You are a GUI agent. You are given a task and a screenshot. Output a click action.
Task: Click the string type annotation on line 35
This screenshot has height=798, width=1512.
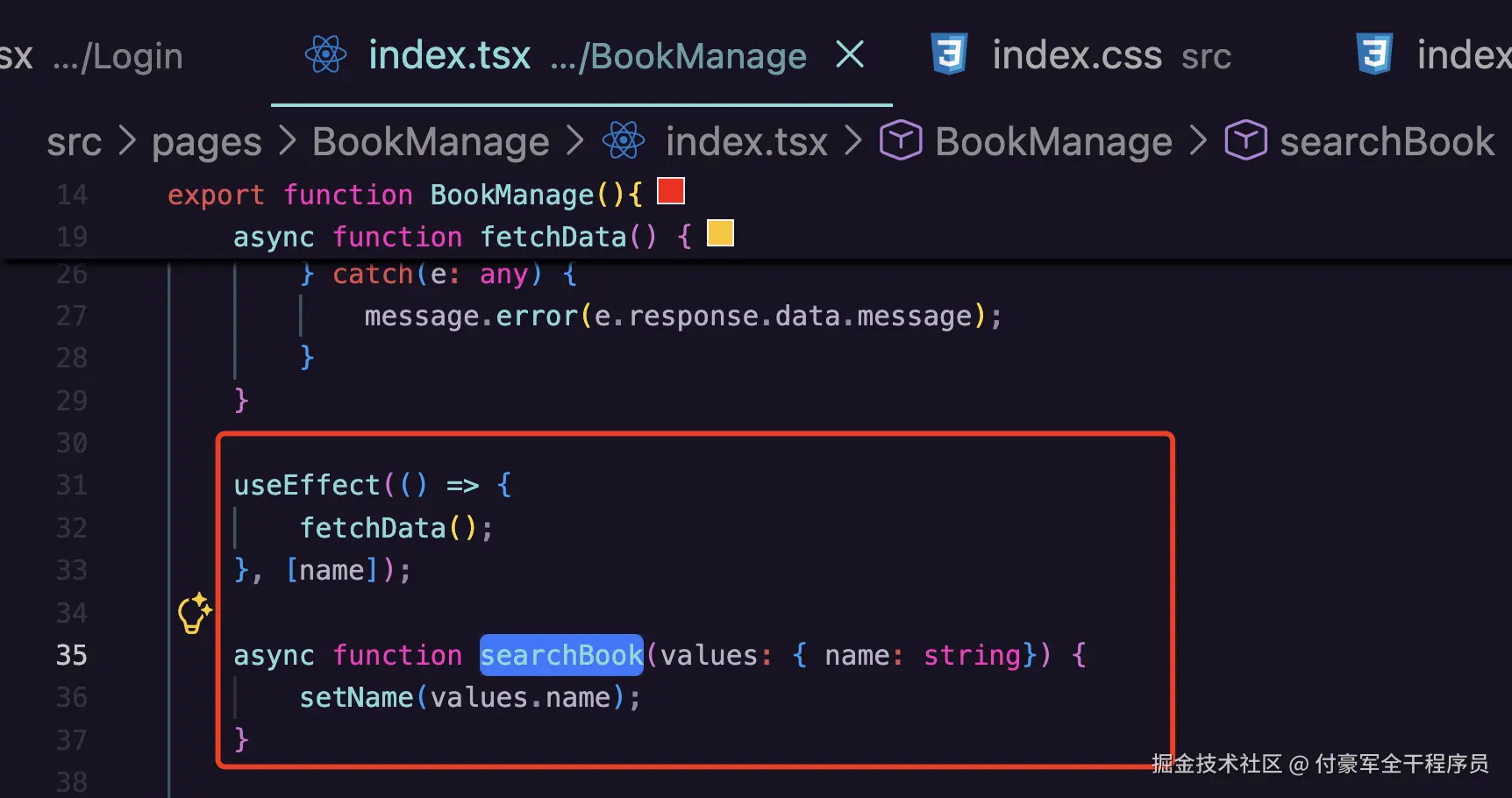tap(973, 655)
